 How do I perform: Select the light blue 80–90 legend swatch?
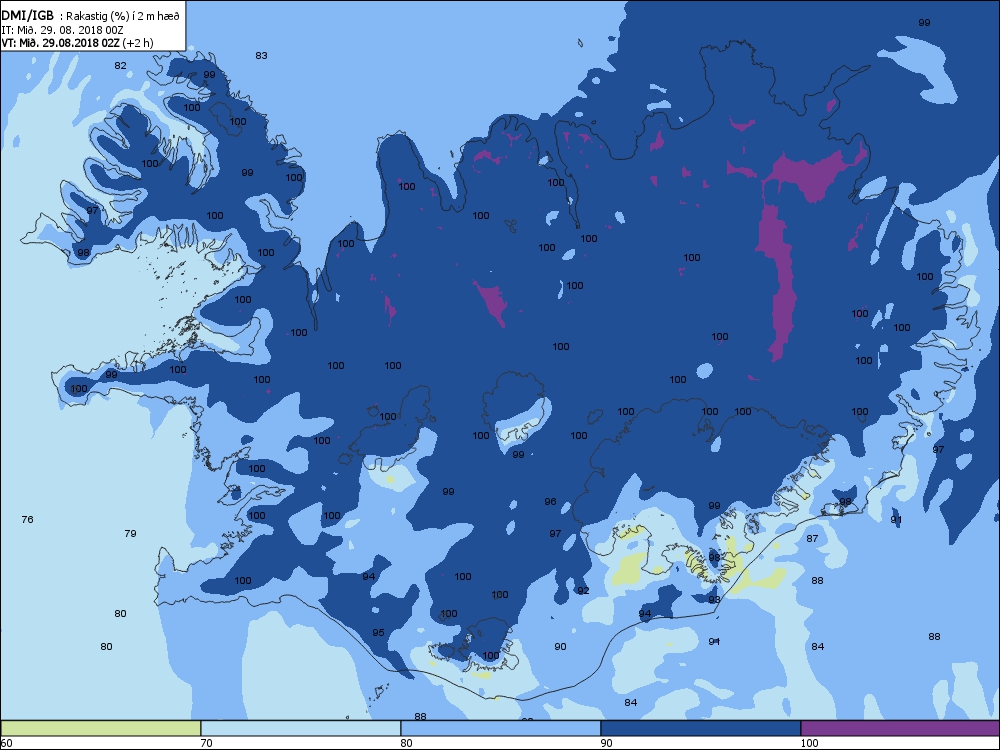501,728
